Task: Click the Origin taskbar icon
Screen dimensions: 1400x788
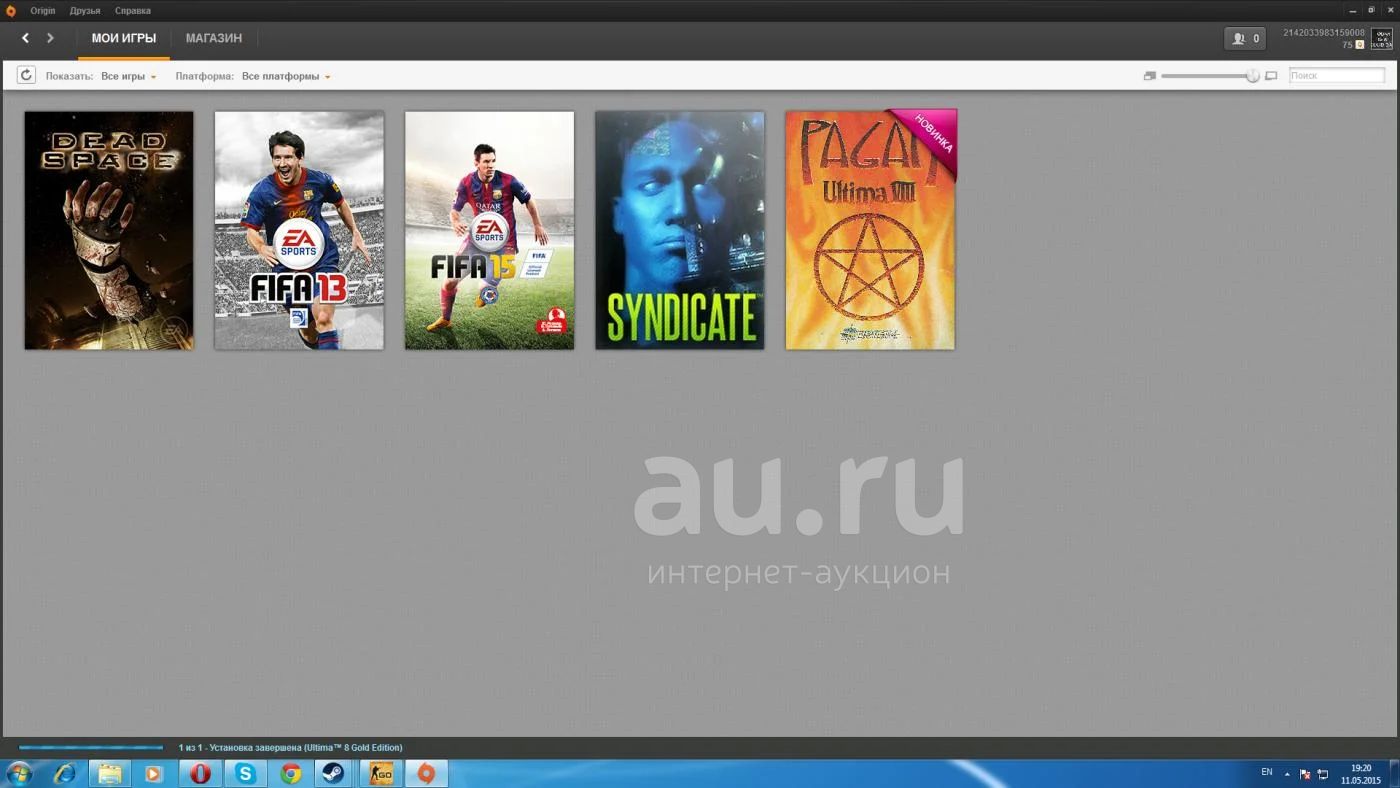Action: pyautogui.click(x=426, y=773)
